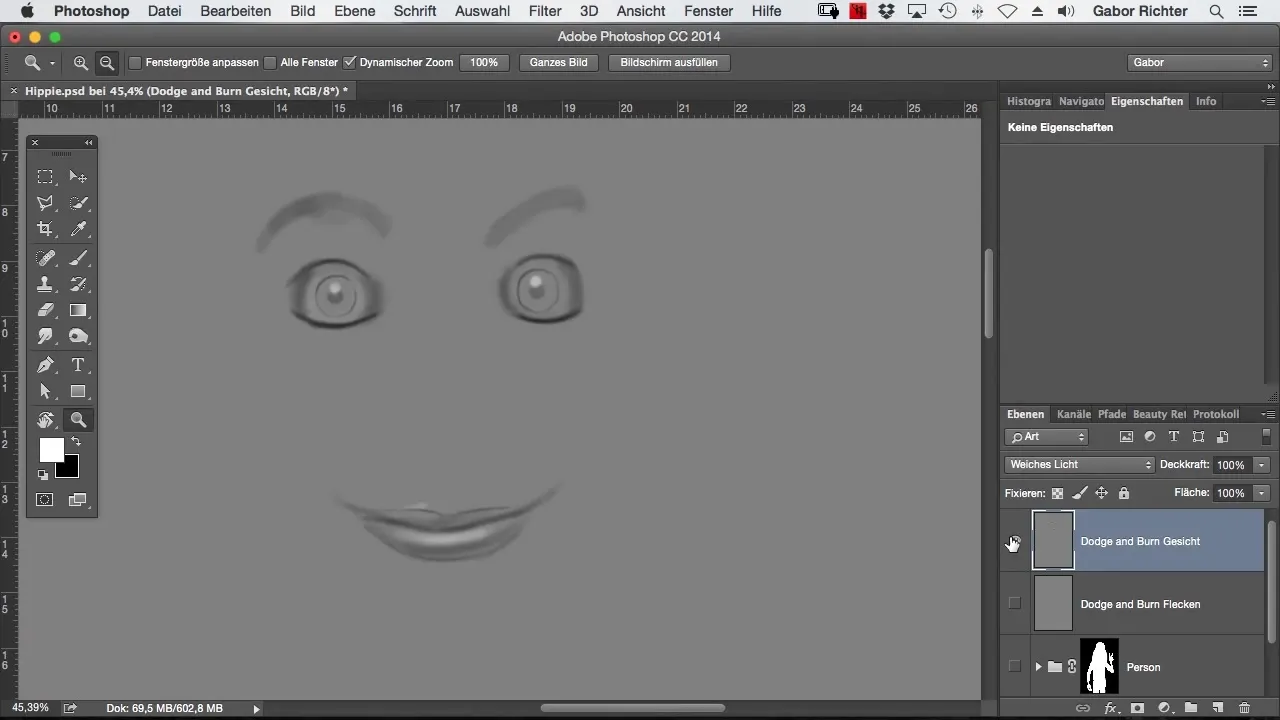This screenshot has width=1280, height=720.
Task: Switch to the Info tab
Action: click(1206, 101)
